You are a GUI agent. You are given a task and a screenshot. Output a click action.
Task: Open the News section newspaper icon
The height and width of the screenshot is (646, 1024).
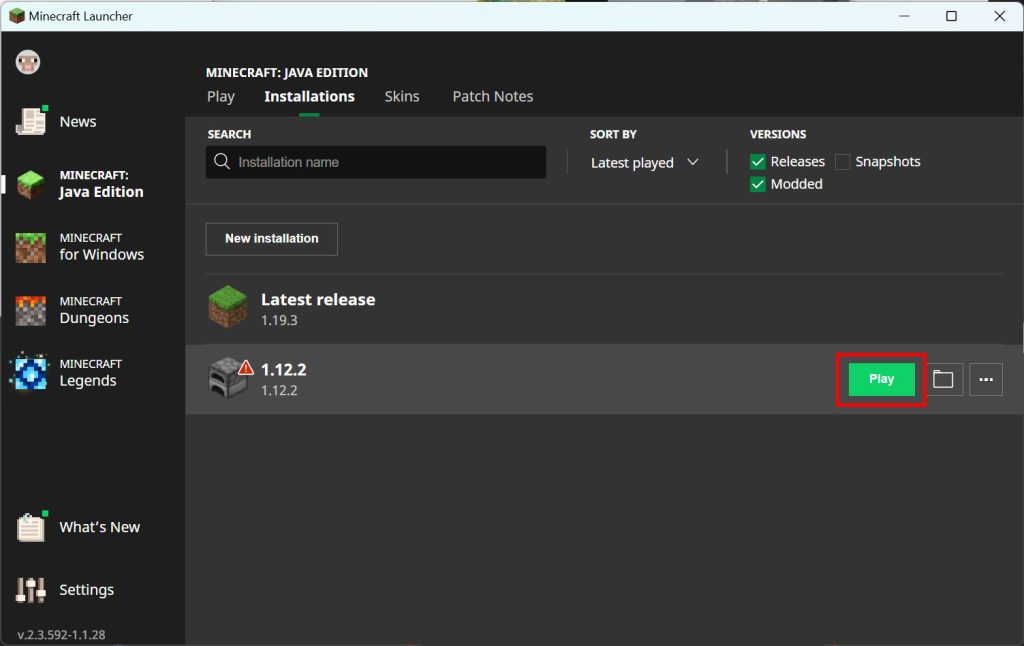click(x=31, y=121)
